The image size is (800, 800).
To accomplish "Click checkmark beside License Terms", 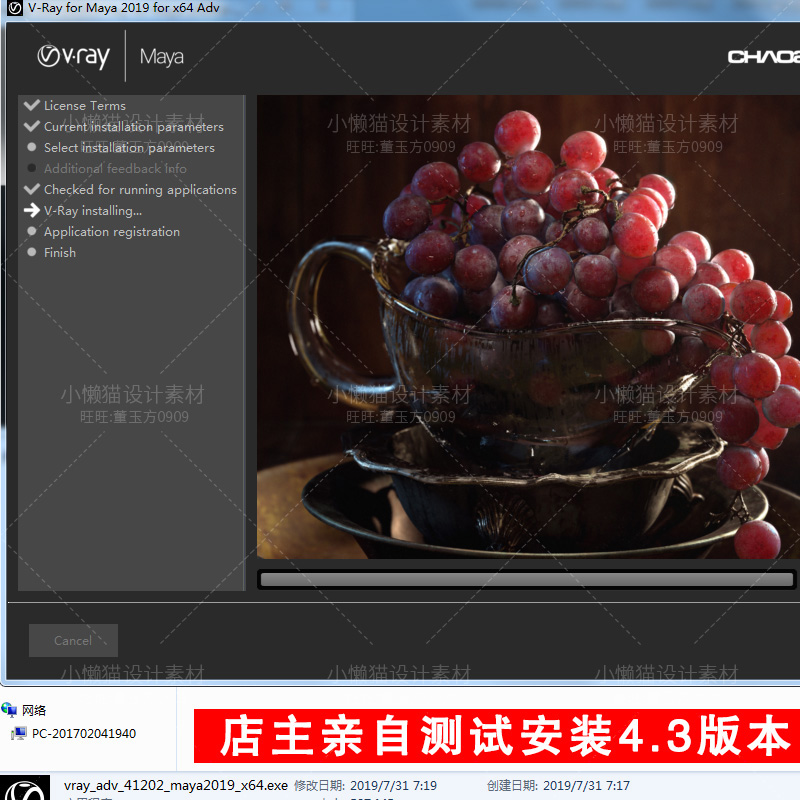I will (32, 105).
